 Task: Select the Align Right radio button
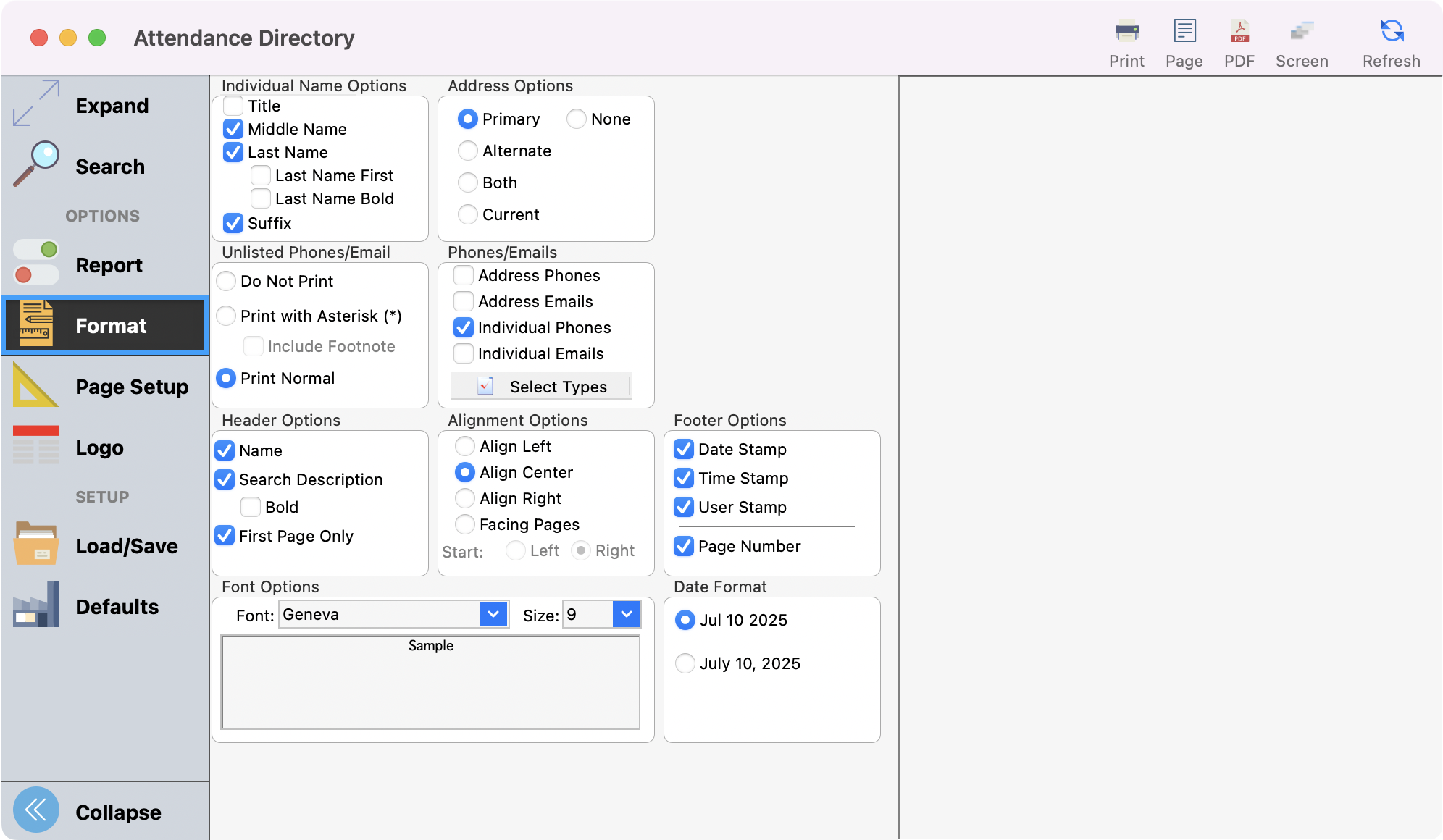tap(465, 498)
